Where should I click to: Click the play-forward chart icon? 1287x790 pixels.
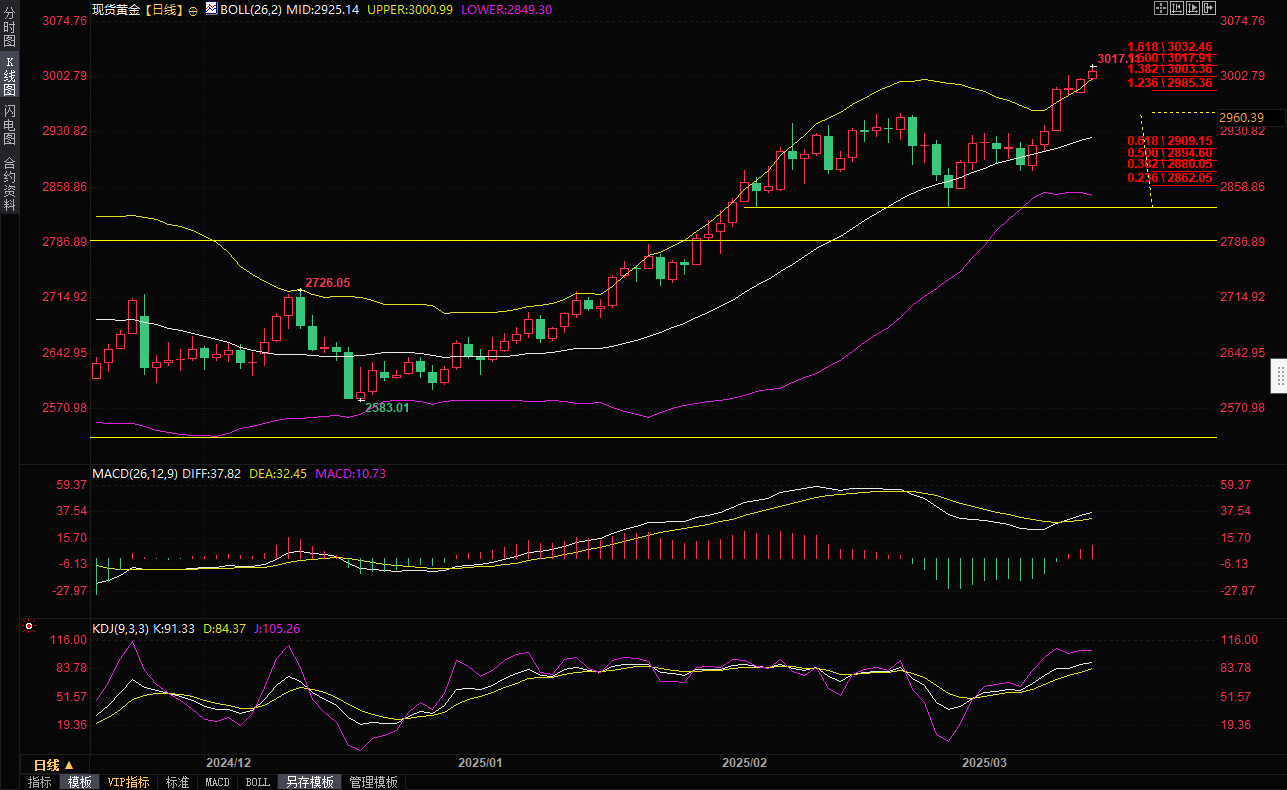coord(1193,8)
